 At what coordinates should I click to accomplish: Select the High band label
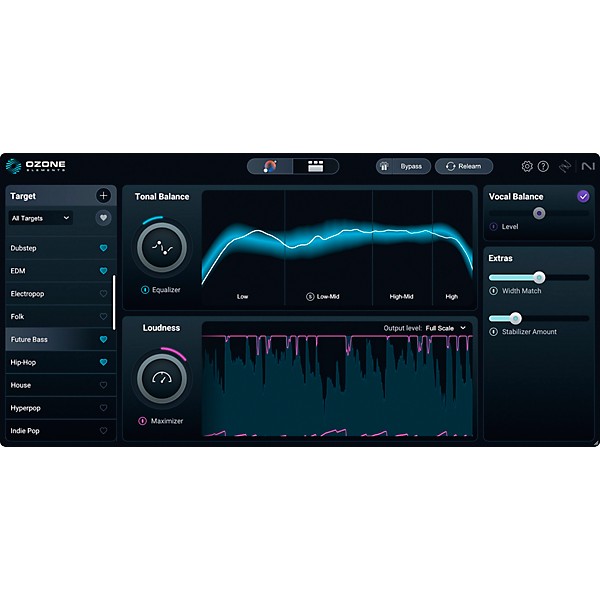[x=452, y=297]
